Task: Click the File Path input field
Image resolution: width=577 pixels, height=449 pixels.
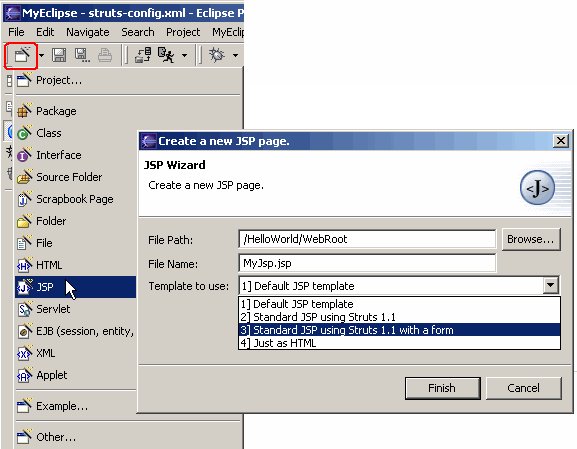Action: click(367, 240)
